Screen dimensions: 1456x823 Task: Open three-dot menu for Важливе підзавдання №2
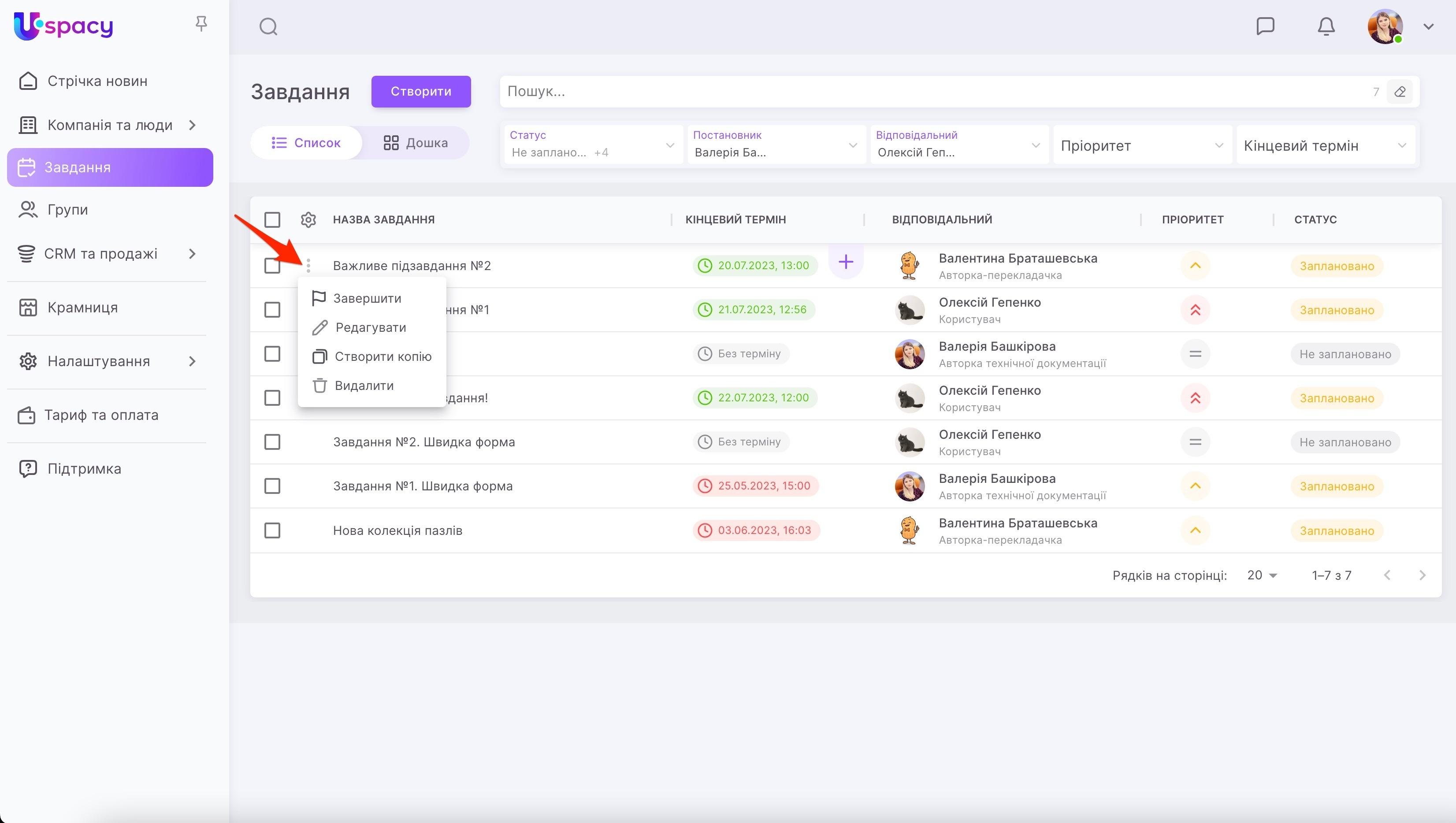(x=308, y=265)
